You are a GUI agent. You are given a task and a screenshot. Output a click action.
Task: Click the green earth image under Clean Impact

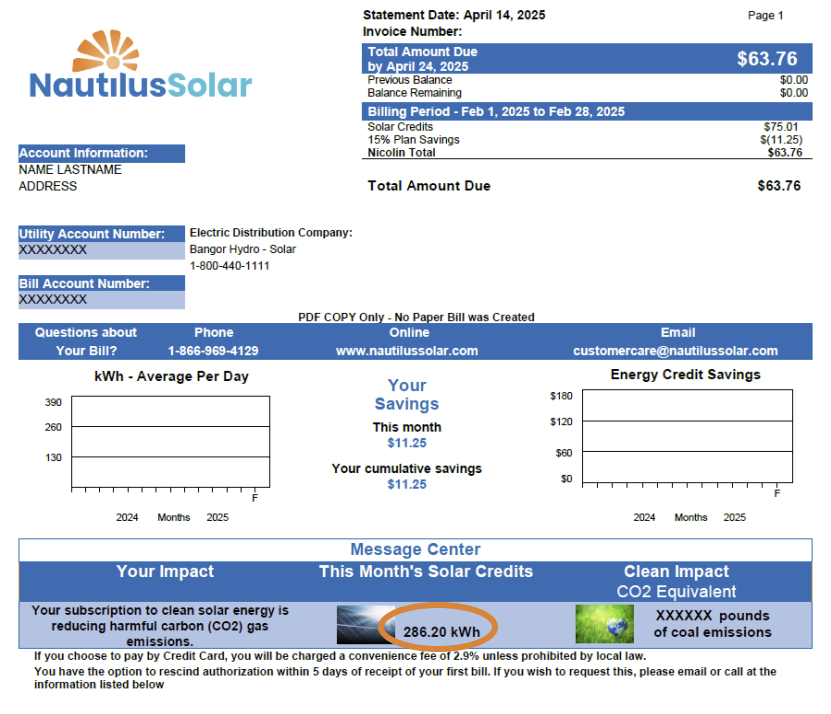[x=604, y=624]
